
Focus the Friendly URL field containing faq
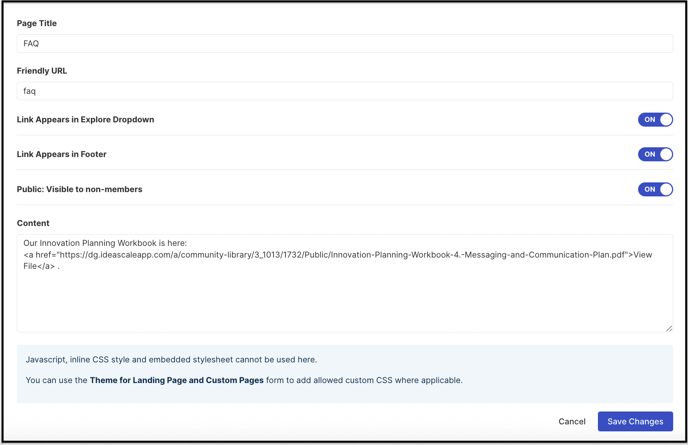click(344, 91)
